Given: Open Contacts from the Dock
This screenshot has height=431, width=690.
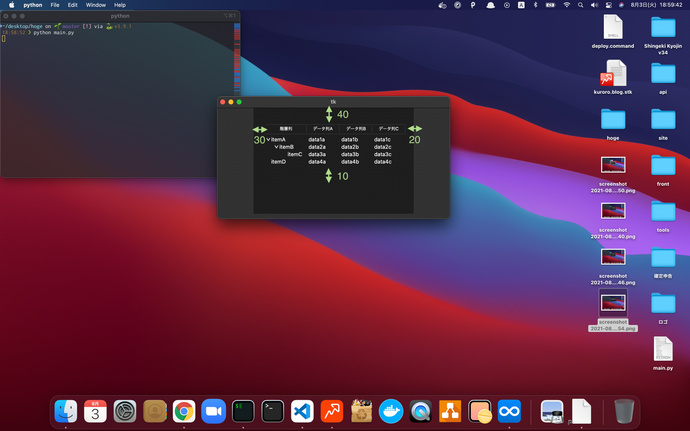Looking at the screenshot, I should pyautogui.click(x=154, y=411).
